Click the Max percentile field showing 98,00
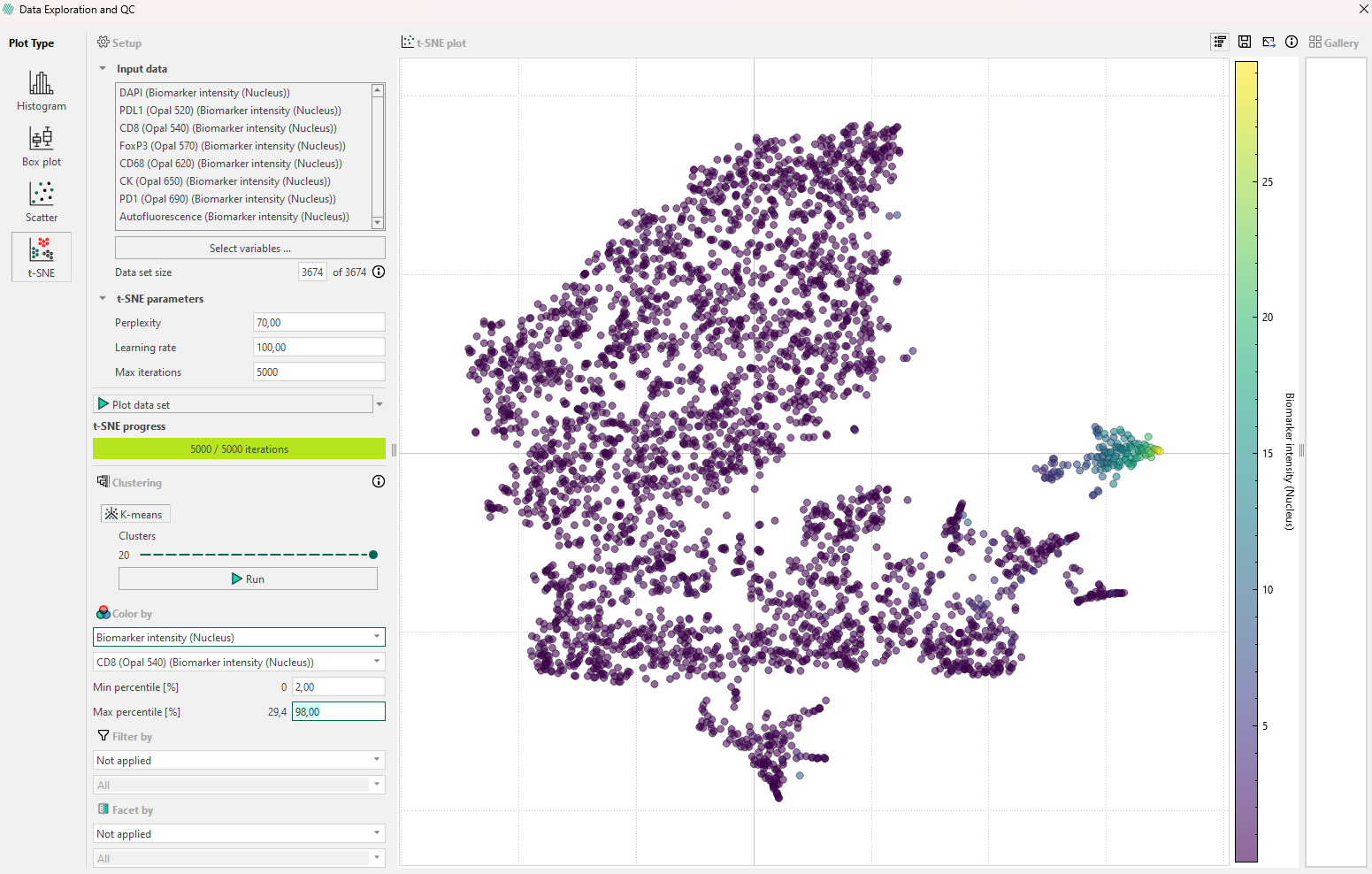The width and height of the screenshot is (1372, 874). click(339, 711)
